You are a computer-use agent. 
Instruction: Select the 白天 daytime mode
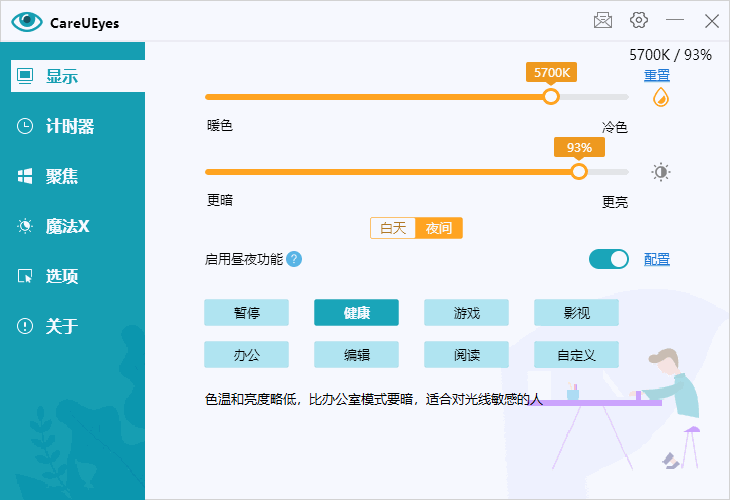tap(393, 228)
